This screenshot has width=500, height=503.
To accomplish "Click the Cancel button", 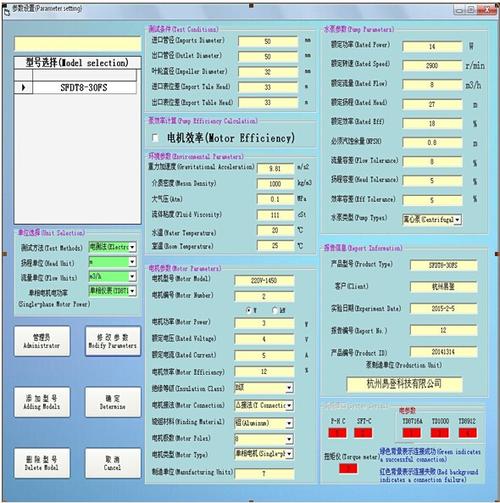I will [x=113, y=463].
